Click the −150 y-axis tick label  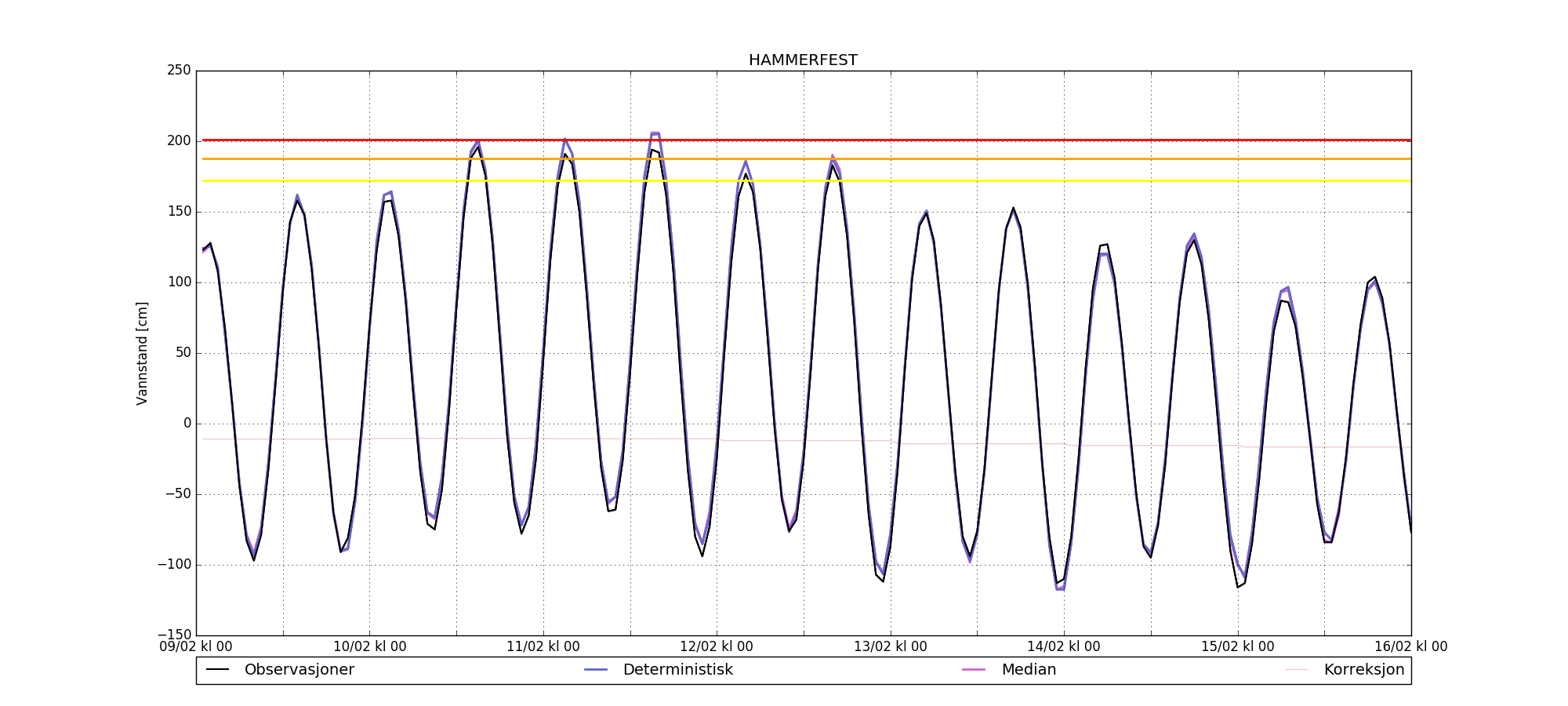tap(174, 635)
